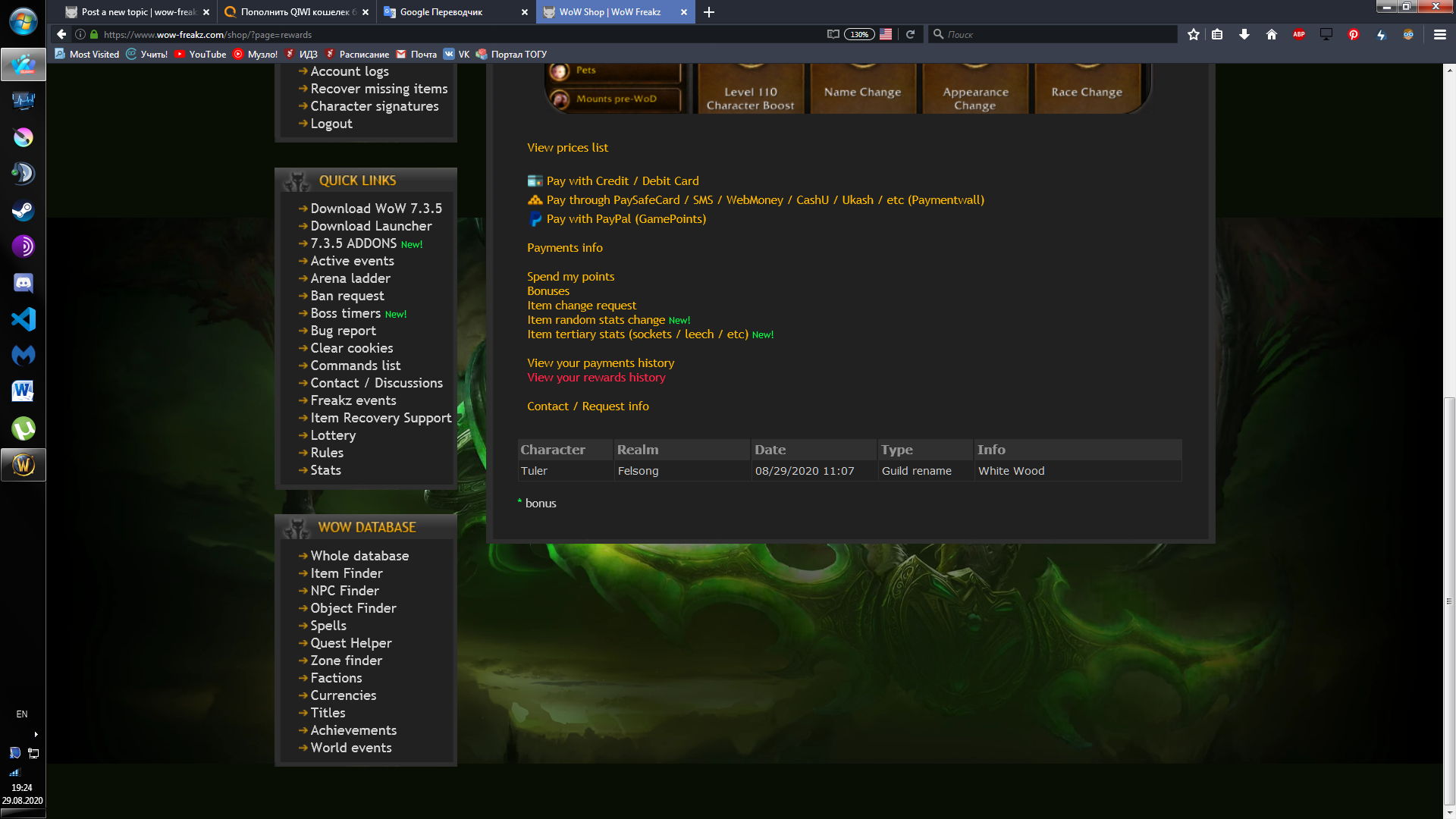
Task: Open Download WoW 7.3.5 quick link
Action: click(x=376, y=208)
